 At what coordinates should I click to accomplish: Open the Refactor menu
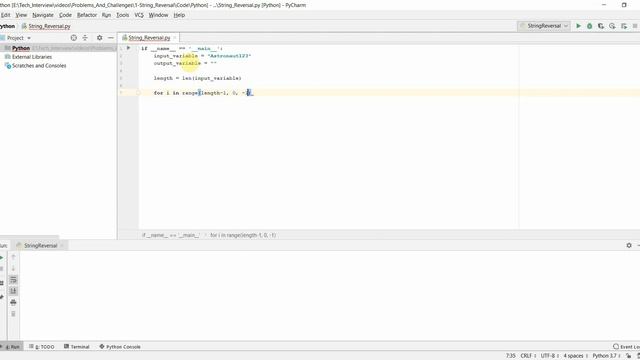coord(87,15)
